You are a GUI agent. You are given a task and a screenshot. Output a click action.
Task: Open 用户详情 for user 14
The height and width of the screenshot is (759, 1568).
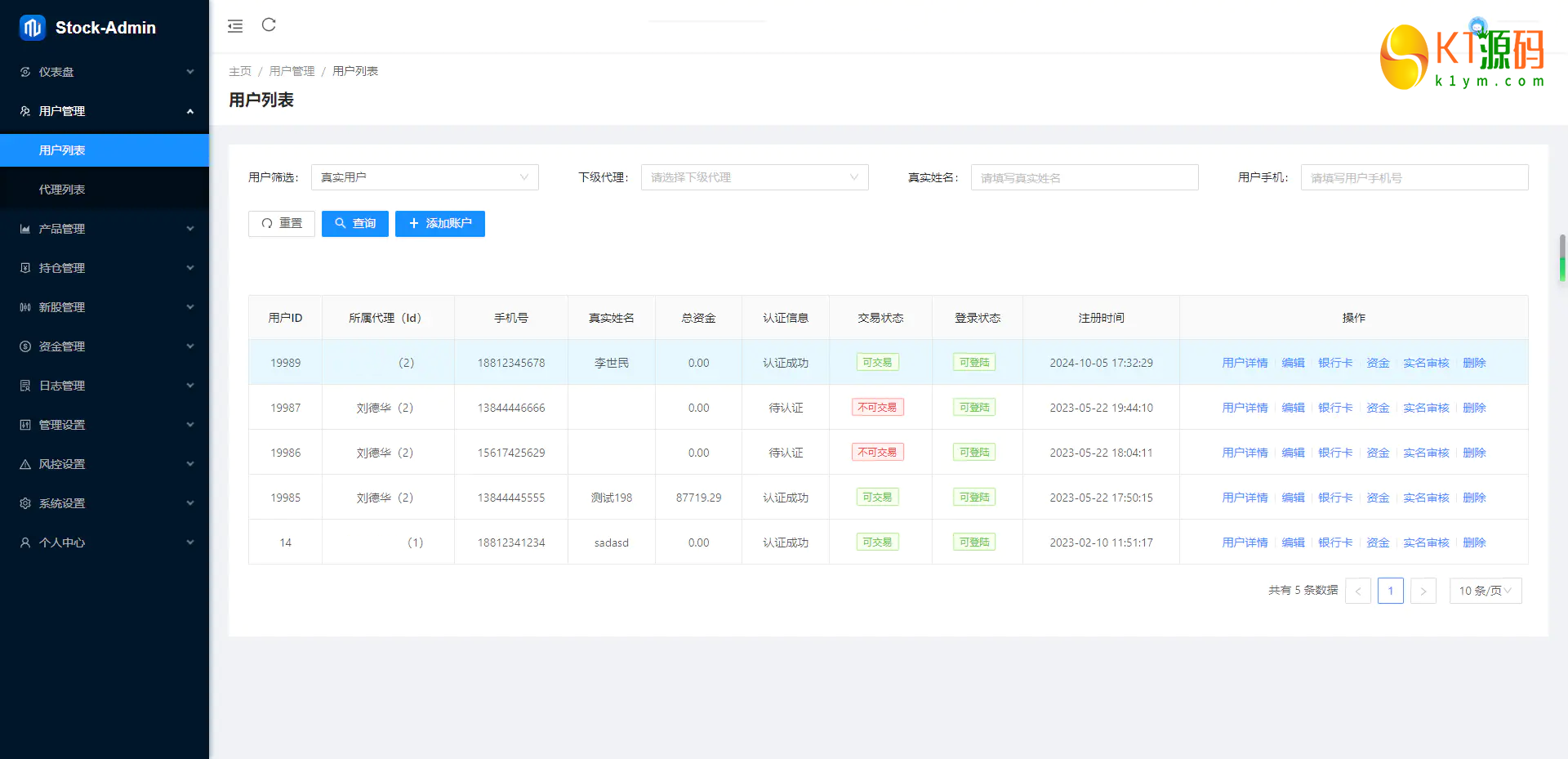pyautogui.click(x=1245, y=542)
